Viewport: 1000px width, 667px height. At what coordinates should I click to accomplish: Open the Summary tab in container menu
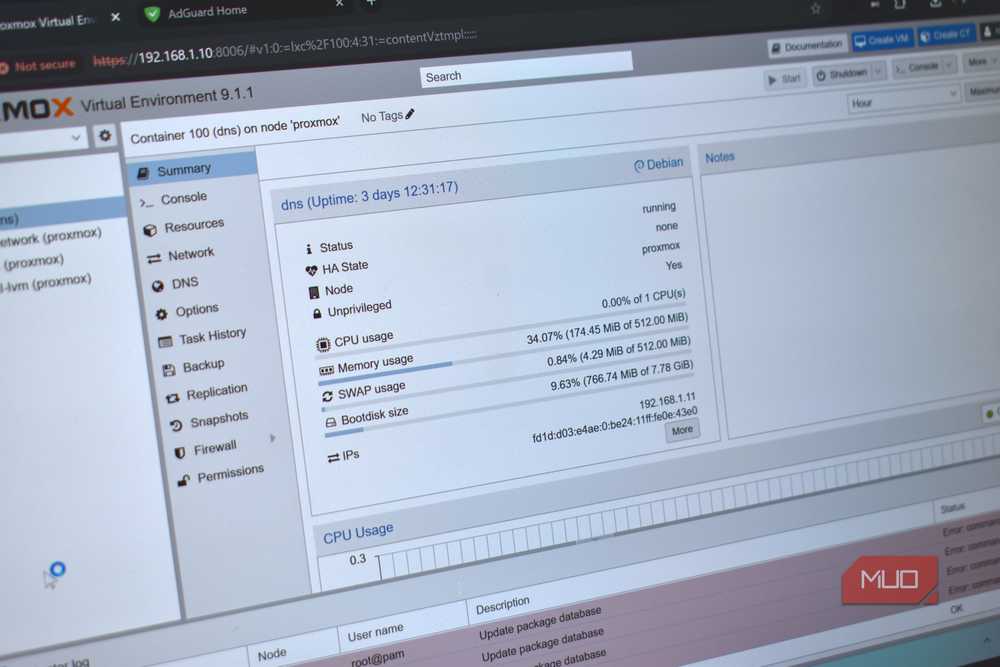coord(191,168)
